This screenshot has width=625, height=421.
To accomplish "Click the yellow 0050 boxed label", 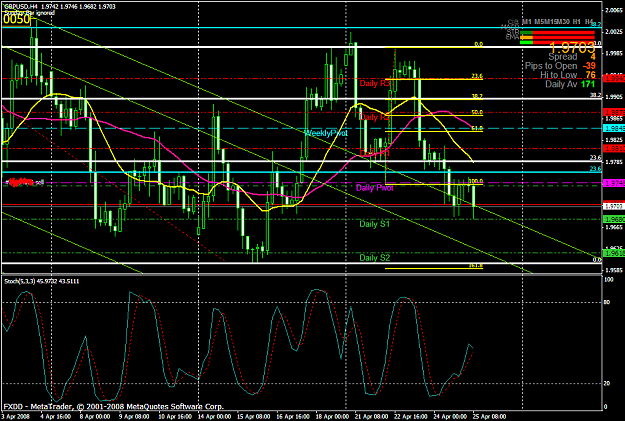I will 16,20.
